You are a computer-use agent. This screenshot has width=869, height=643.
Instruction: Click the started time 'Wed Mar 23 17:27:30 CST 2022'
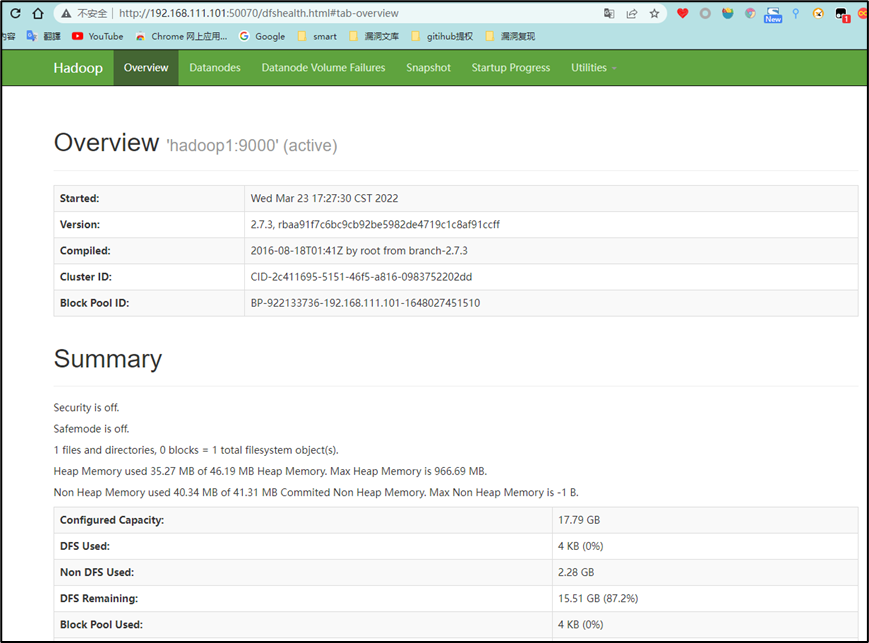pos(324,198)
